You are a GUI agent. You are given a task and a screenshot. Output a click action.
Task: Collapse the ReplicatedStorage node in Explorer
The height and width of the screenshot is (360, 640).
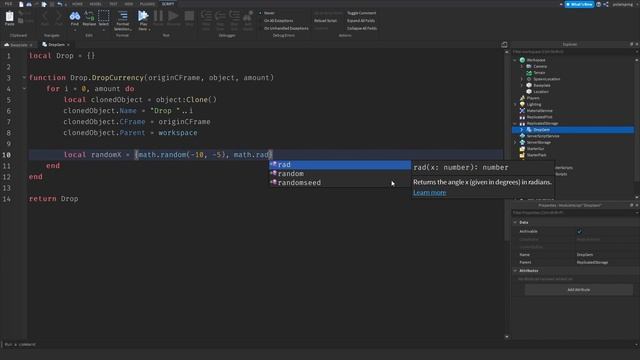[515, 123]
